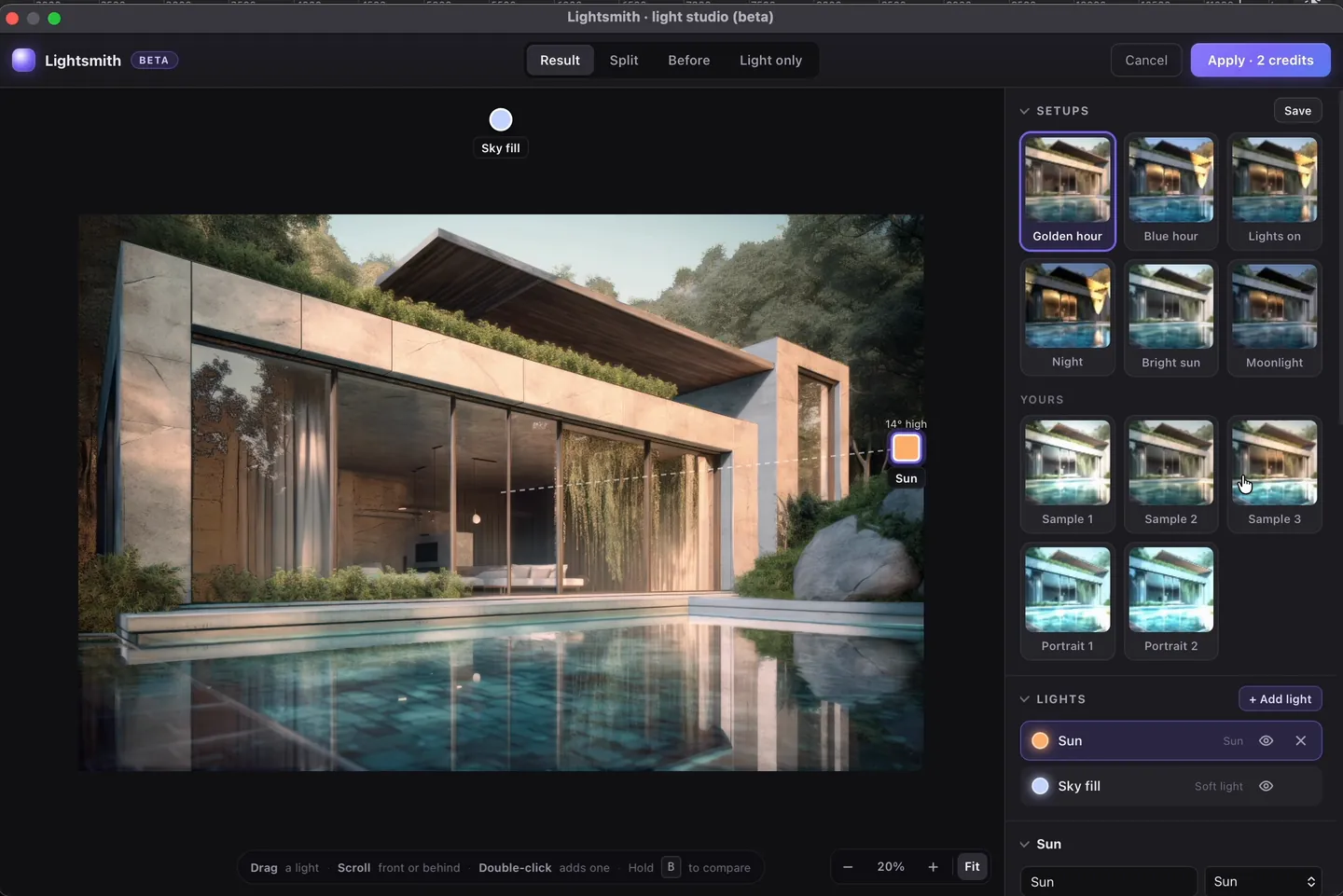Apply the Night setup

point(1068,317)
